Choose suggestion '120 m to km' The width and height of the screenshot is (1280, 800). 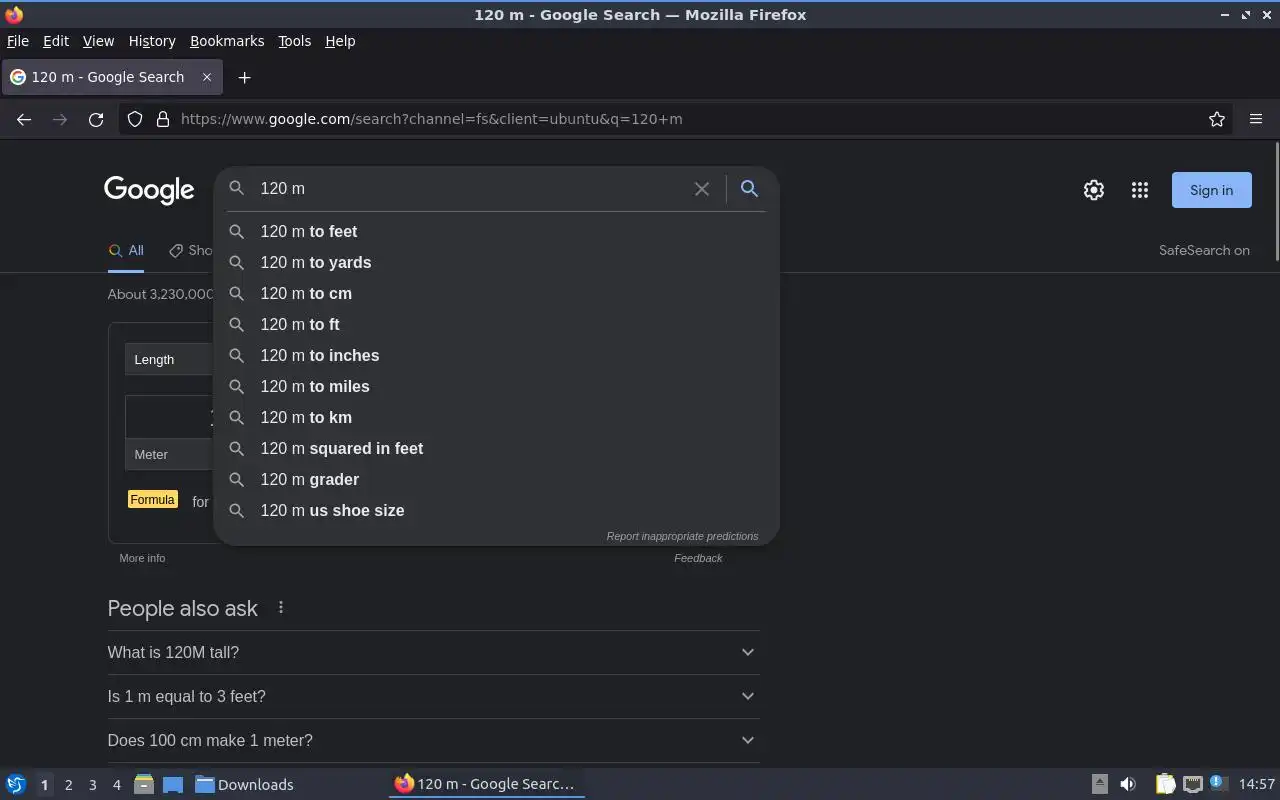[x=496, y=417]
